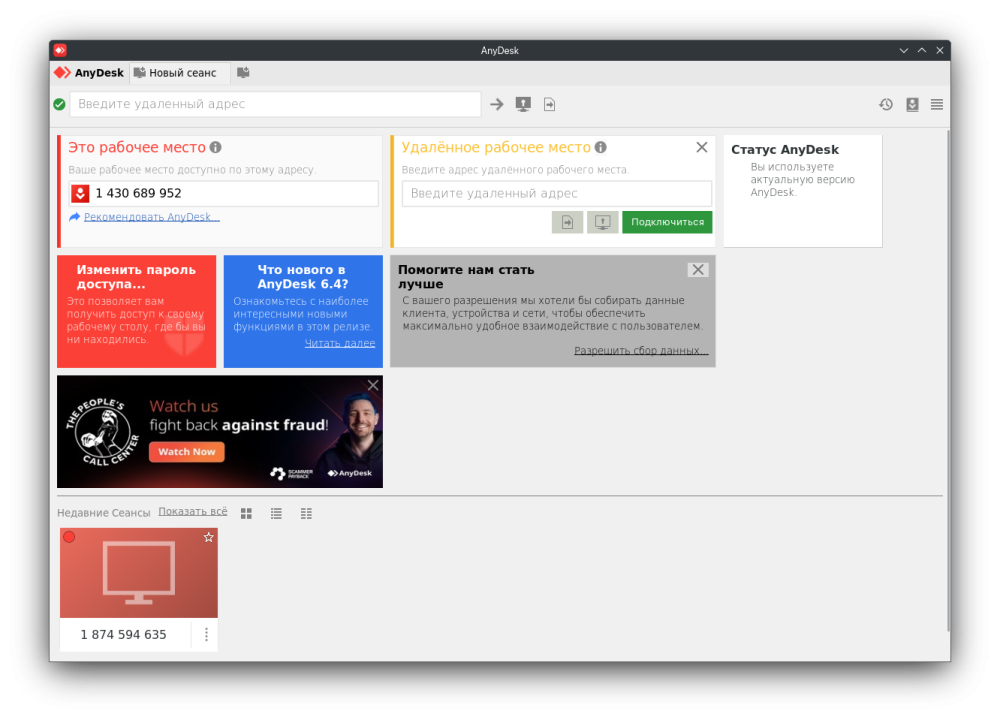This screenshot has height=720, width=1000.
Task: Minimize the AnyDesk window
Action: click(x=904, y=50)
